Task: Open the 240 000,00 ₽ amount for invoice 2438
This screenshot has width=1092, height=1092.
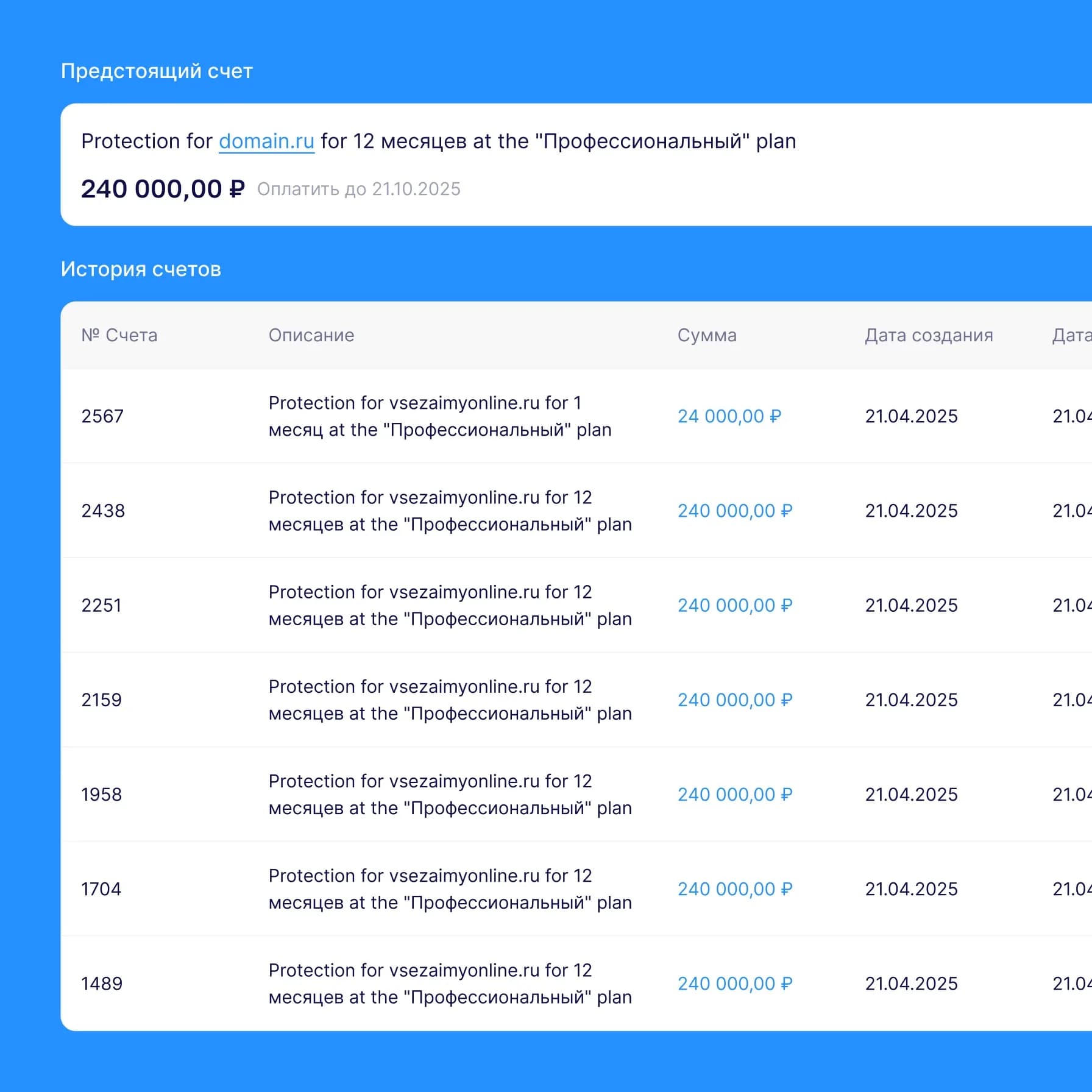Action: (x=735, y=511)
